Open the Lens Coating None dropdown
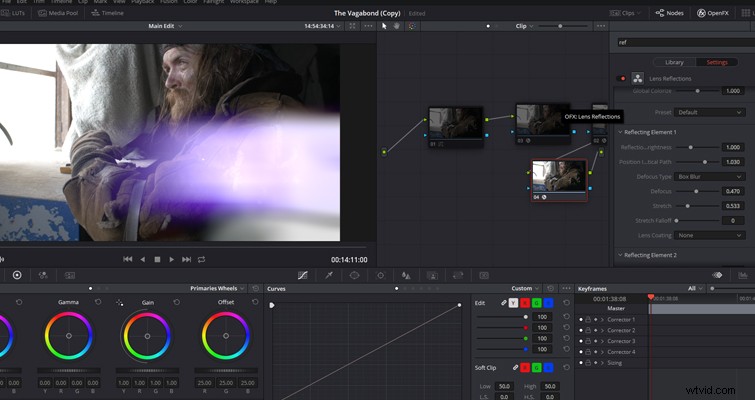The image size is (755, 400). (709, 235)
